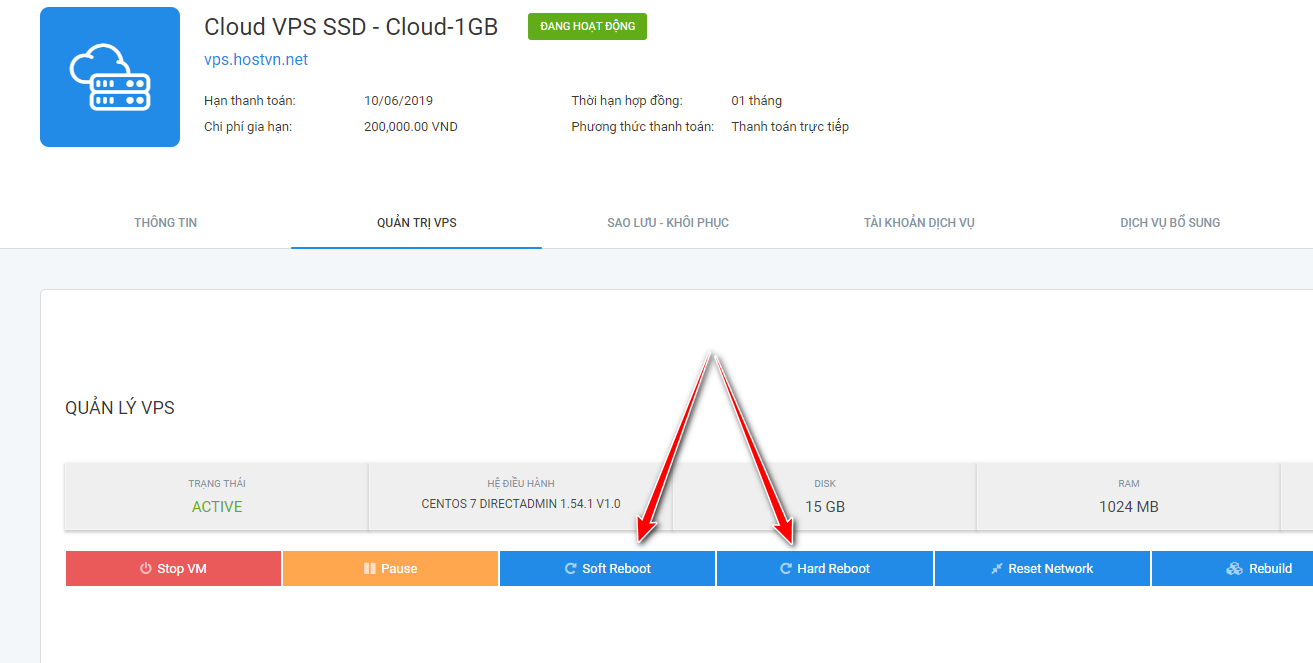Image resolution: width=1313 pixels, height=663 pixels.
Task: Click the blue cloud server logo
Action: point(110,77)
